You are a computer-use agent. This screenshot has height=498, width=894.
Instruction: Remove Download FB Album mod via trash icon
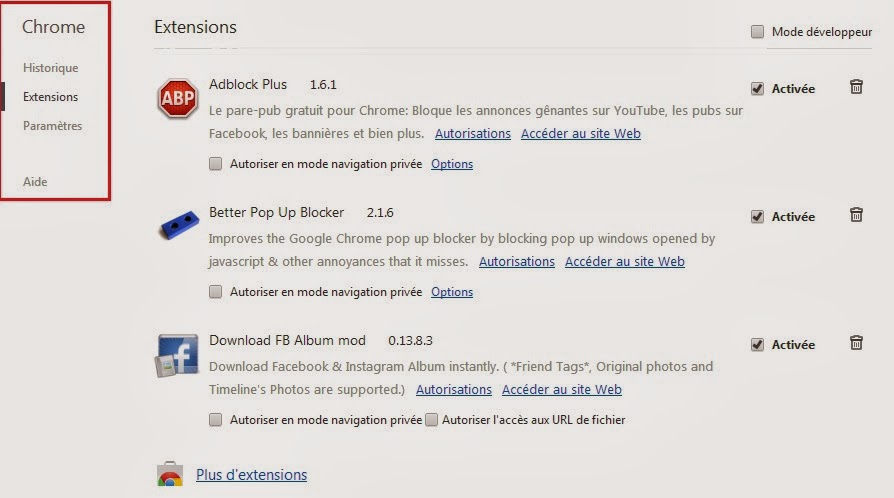click(x=856, y=343)
